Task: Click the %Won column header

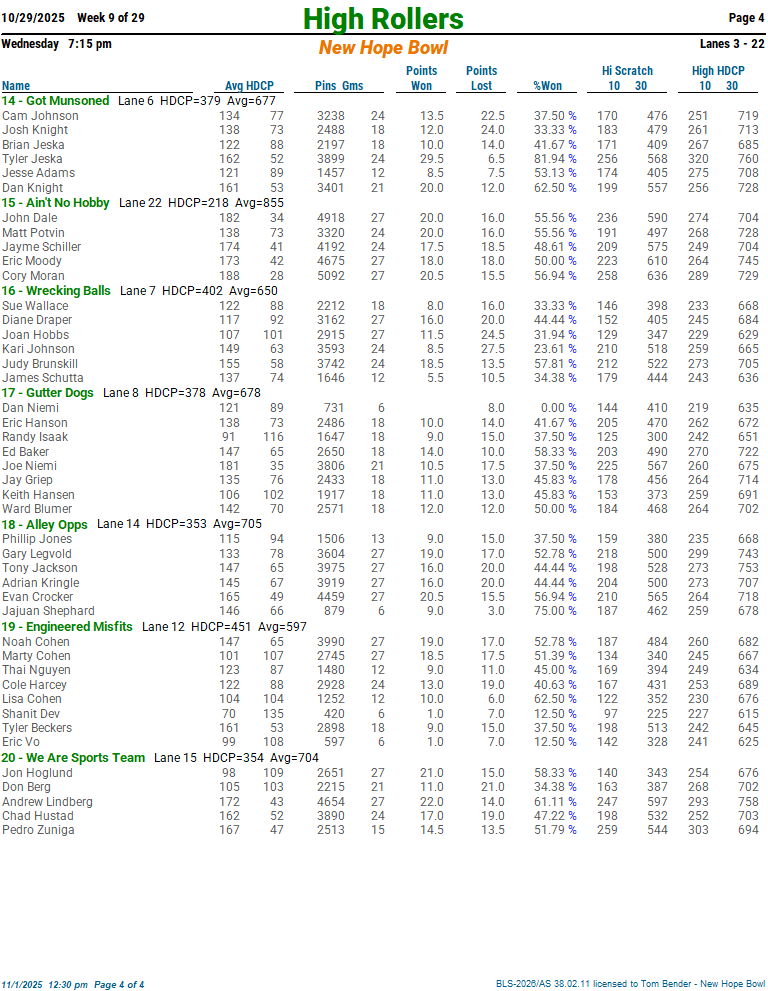Action: point(547,86)
